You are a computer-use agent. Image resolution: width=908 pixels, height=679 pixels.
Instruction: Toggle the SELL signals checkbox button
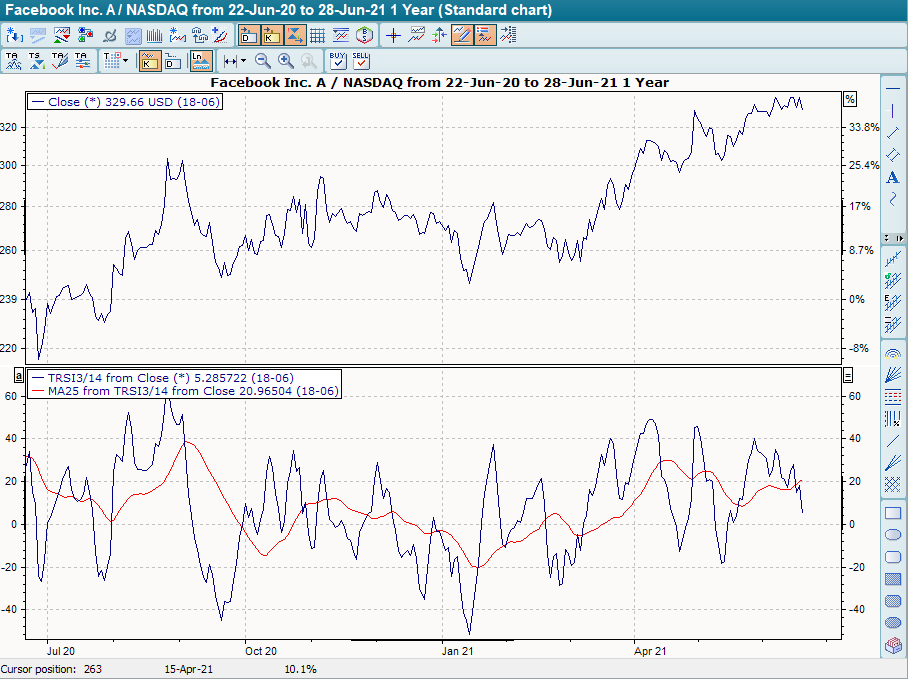pos(361,61)
